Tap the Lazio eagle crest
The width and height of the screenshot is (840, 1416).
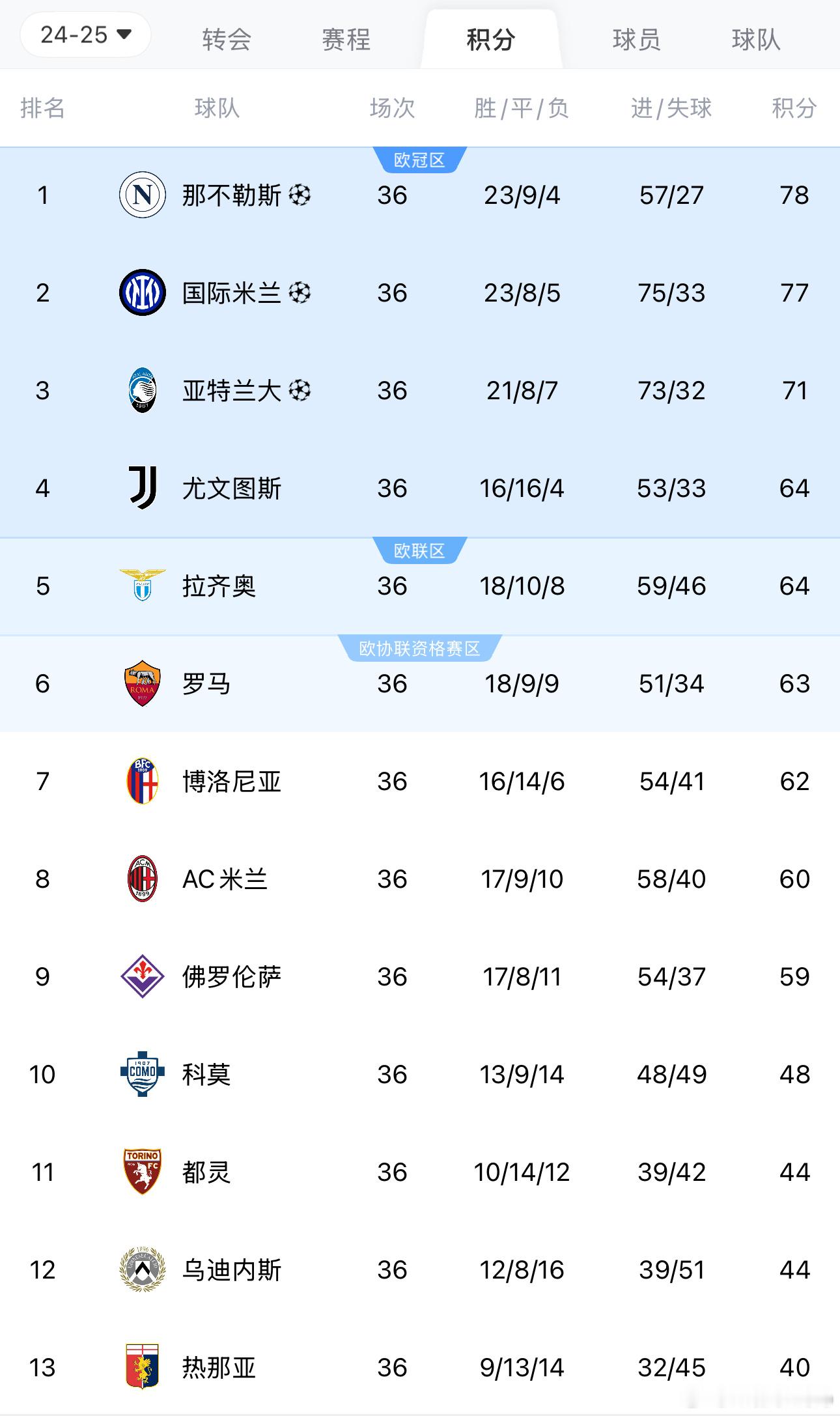click(143, 585)
